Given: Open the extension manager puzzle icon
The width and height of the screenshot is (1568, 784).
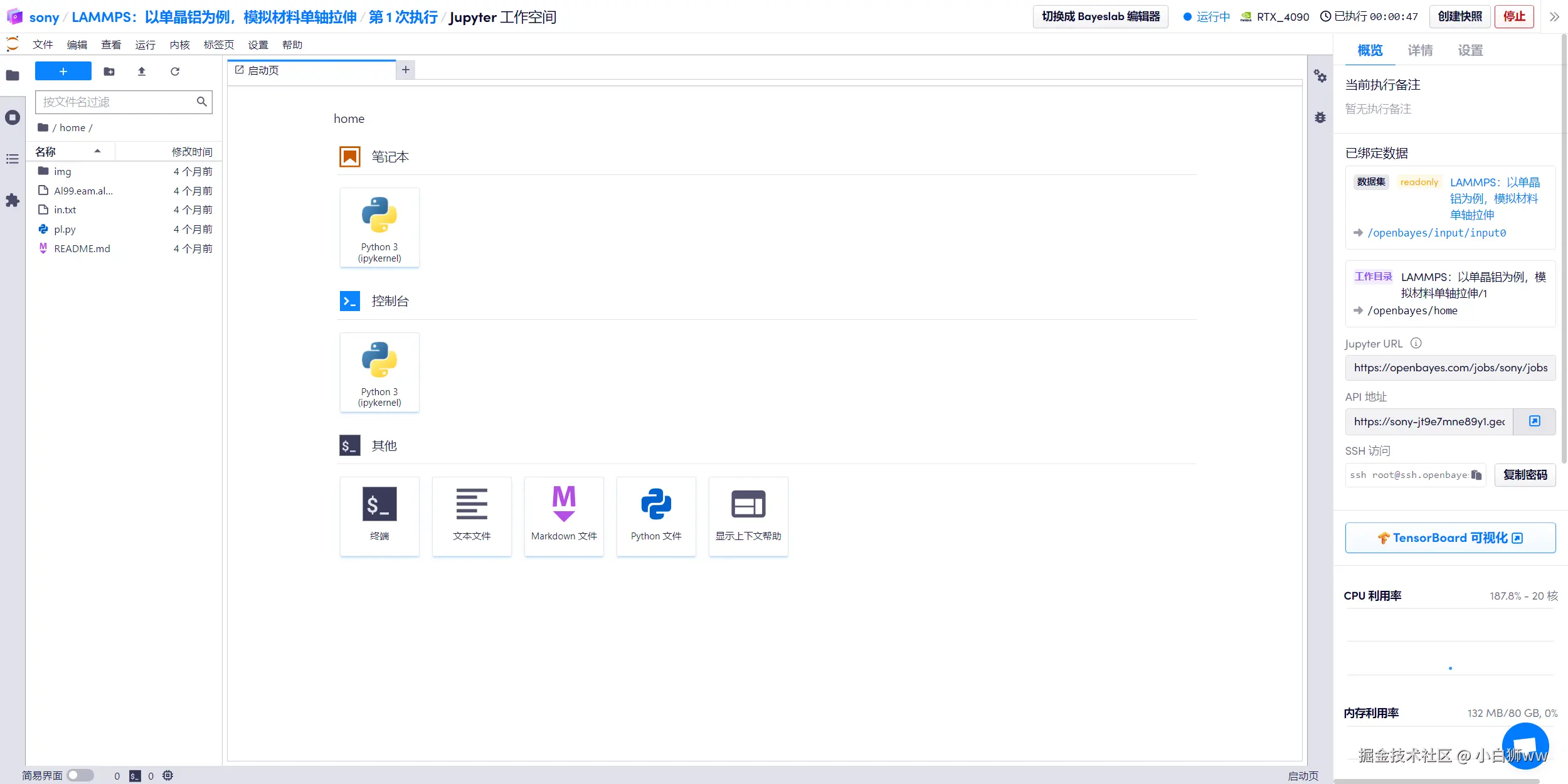Looking at the screenshot, I should tap(13, 201).
